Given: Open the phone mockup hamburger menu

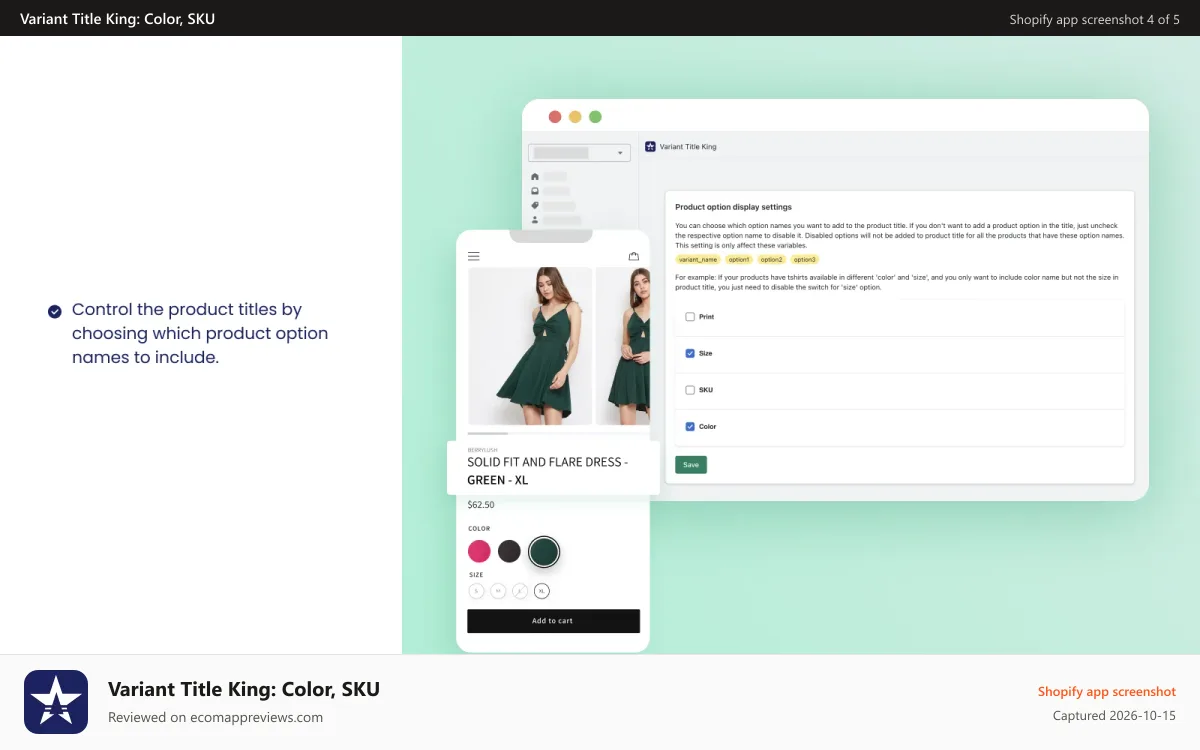Looking at the screenshot, I should pyautogui.click(x=474, y=256).
